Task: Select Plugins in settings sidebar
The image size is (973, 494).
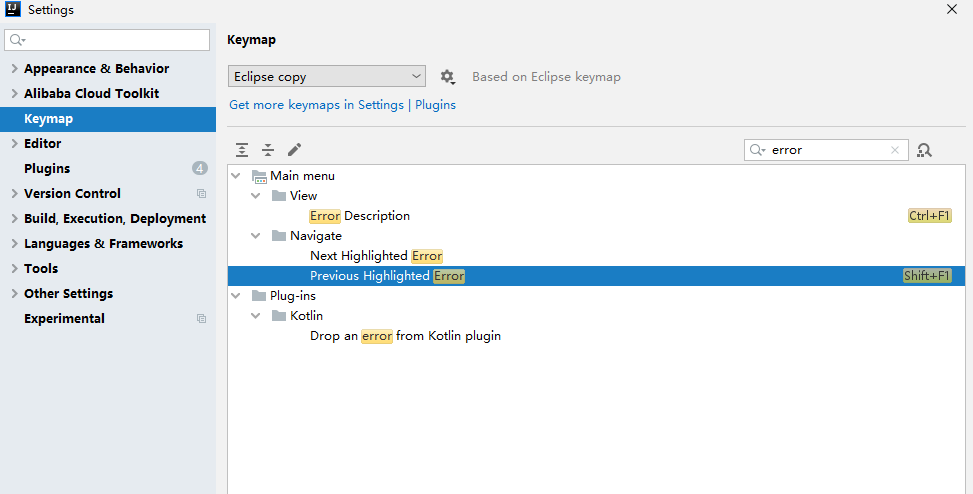Action: (x=47, y=169)
